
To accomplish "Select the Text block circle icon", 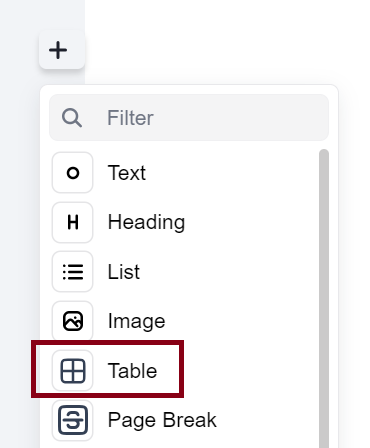I will click(x=72, y=173).
